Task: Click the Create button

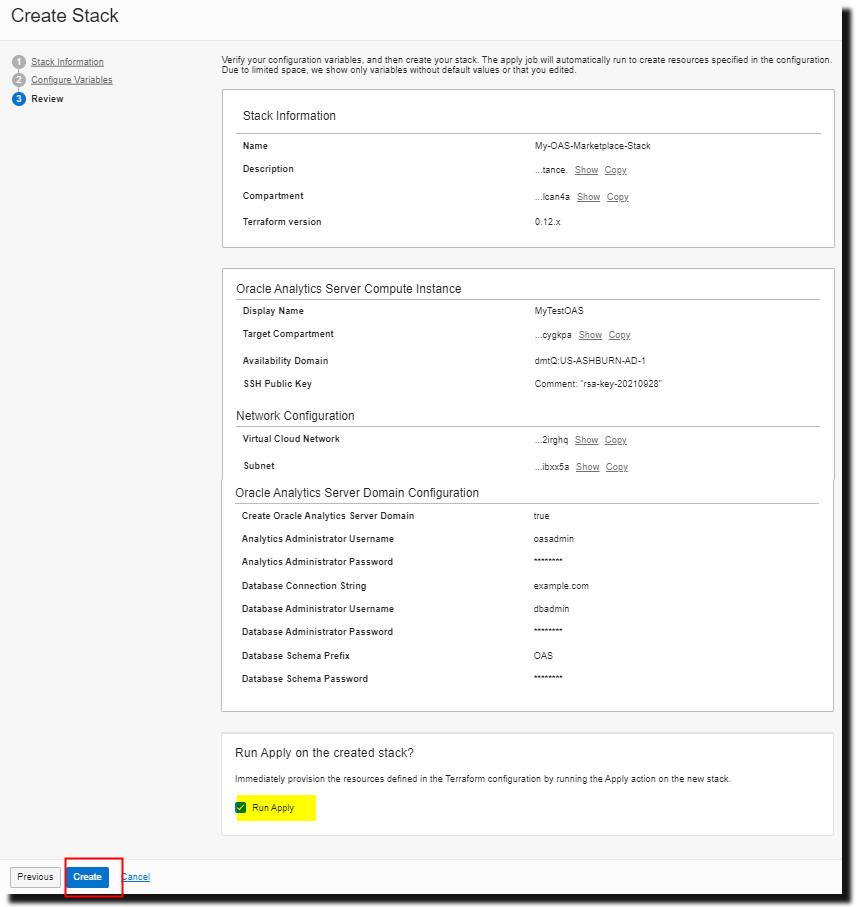Action: tap(87, 877)
